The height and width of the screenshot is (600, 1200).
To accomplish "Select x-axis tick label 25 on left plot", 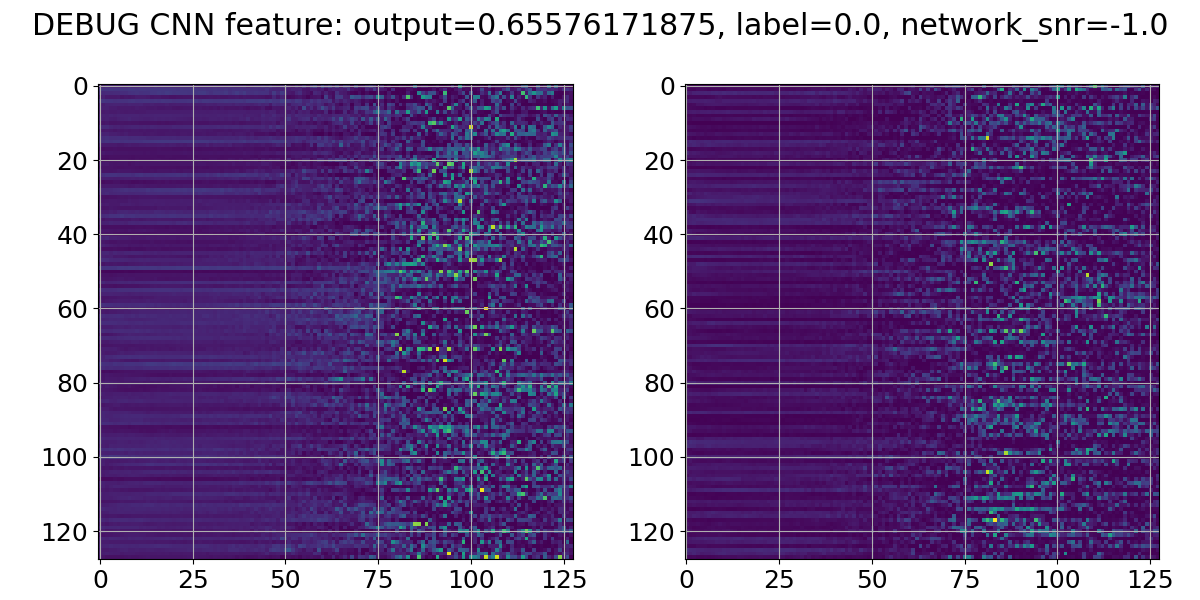I will pyautogui.click(x=193, y=578).
